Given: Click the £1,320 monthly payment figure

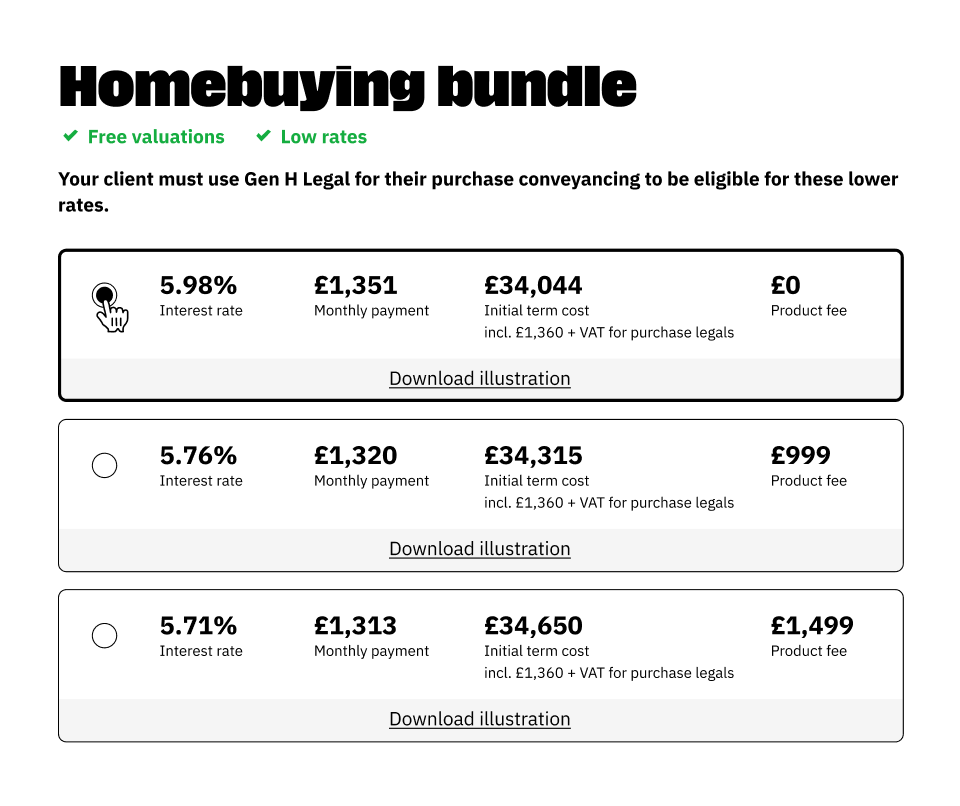Looking at the screenshot, I should click(x=356, y=456).
